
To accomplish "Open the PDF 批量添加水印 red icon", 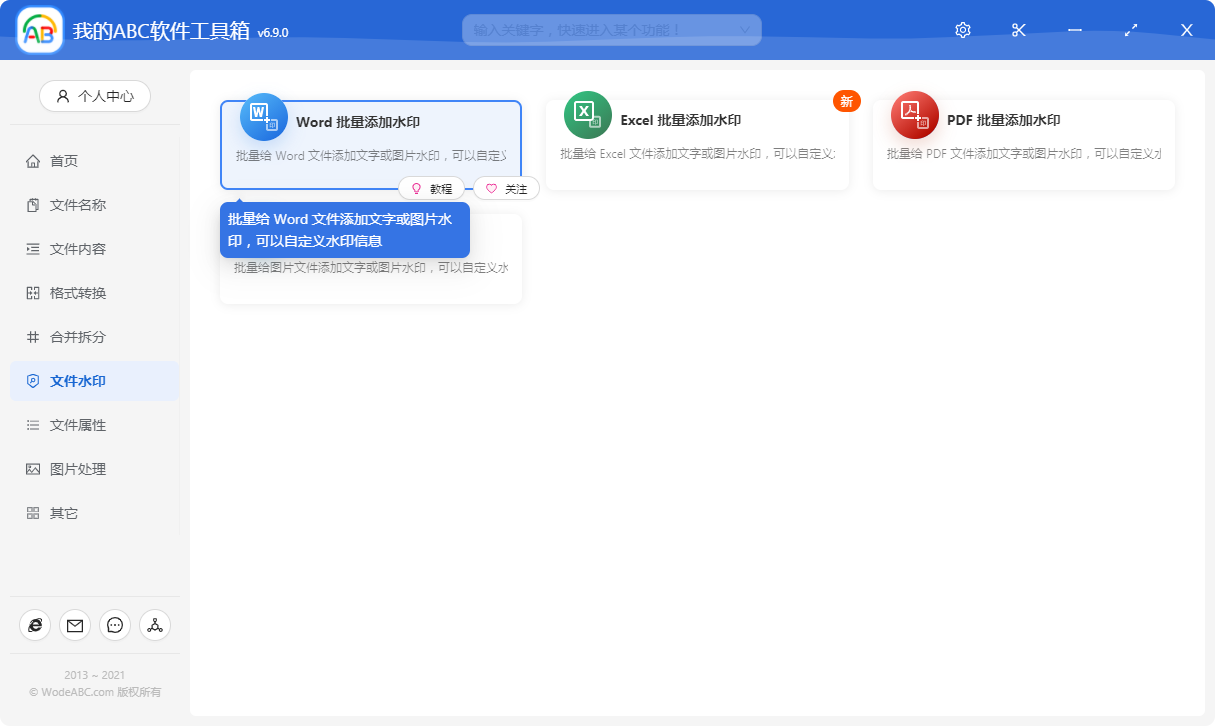I will point(915,114).
